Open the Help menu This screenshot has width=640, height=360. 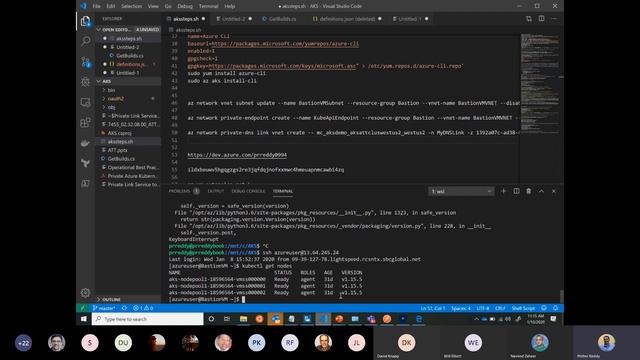click(x=230, y=6)
